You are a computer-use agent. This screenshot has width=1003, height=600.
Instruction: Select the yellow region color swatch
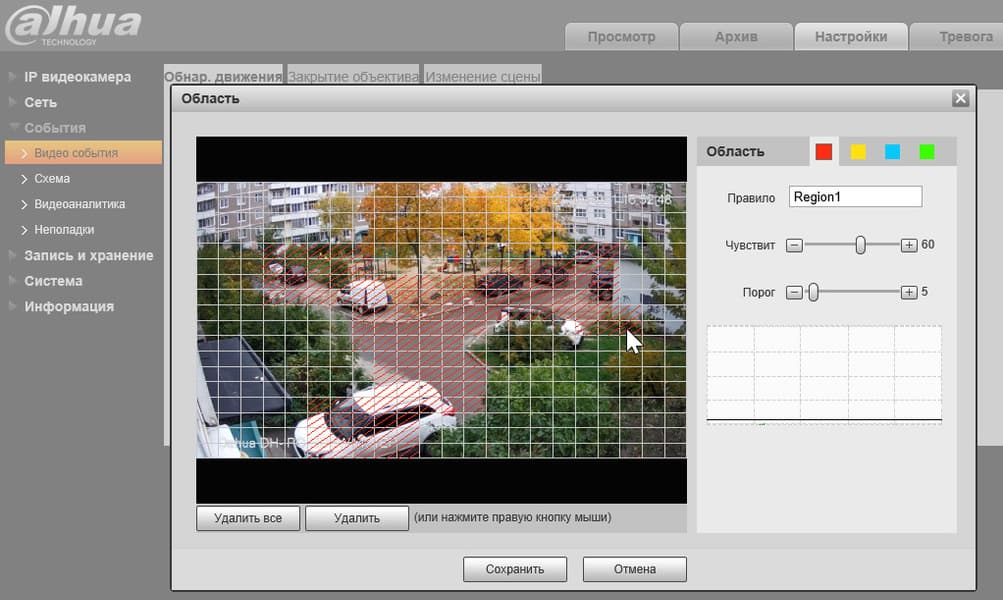click(858, 152)
